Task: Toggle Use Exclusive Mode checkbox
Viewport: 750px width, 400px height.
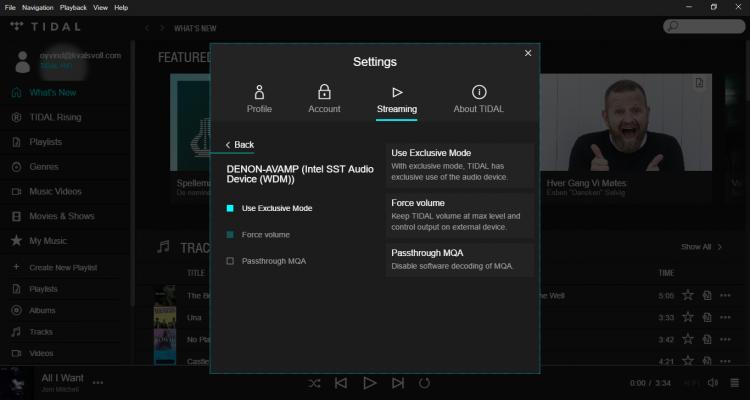Action: pos(230,208)
